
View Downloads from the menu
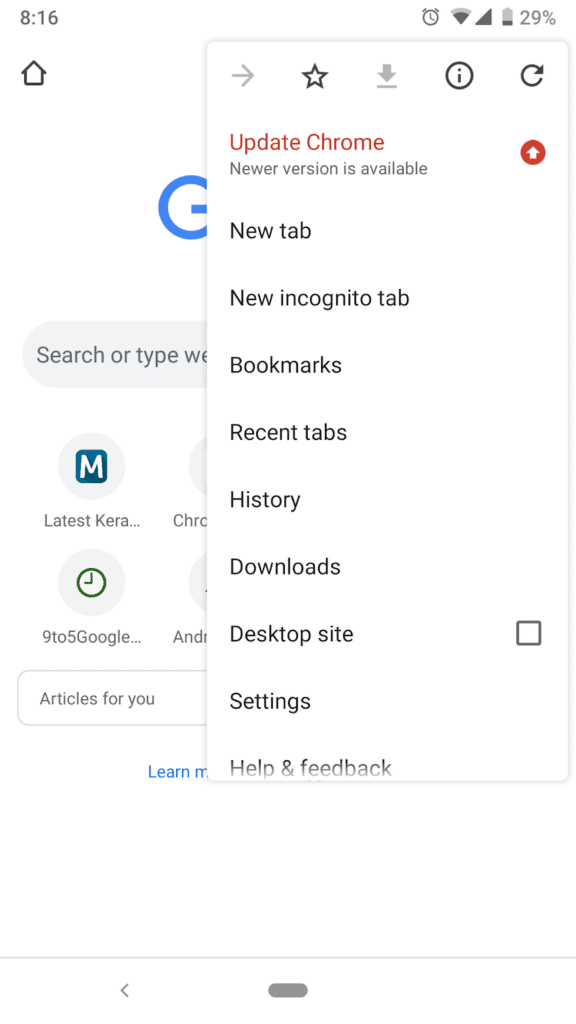(x=284, y=566)
